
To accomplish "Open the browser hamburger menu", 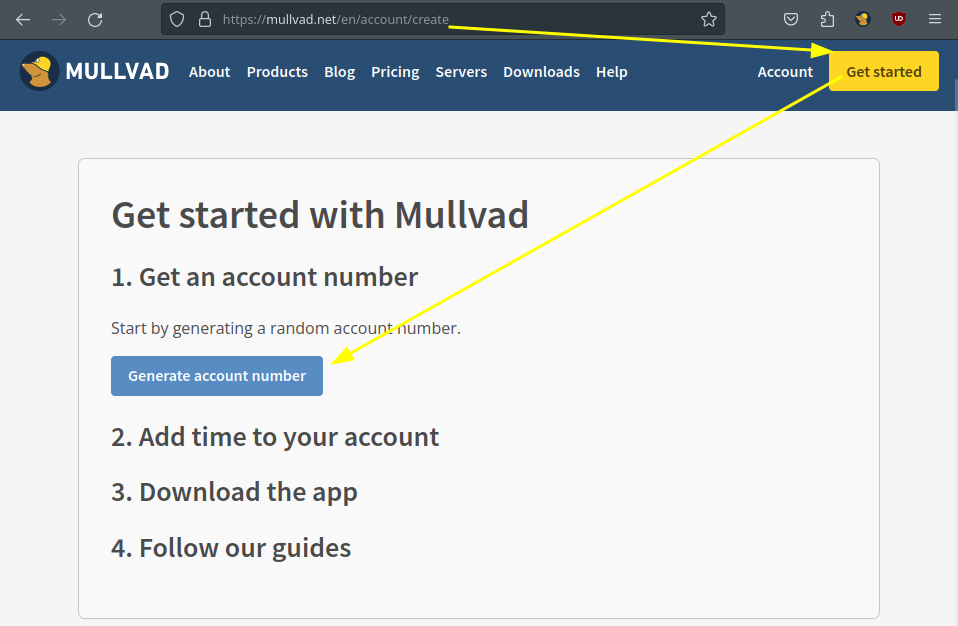I will point(935,20).
